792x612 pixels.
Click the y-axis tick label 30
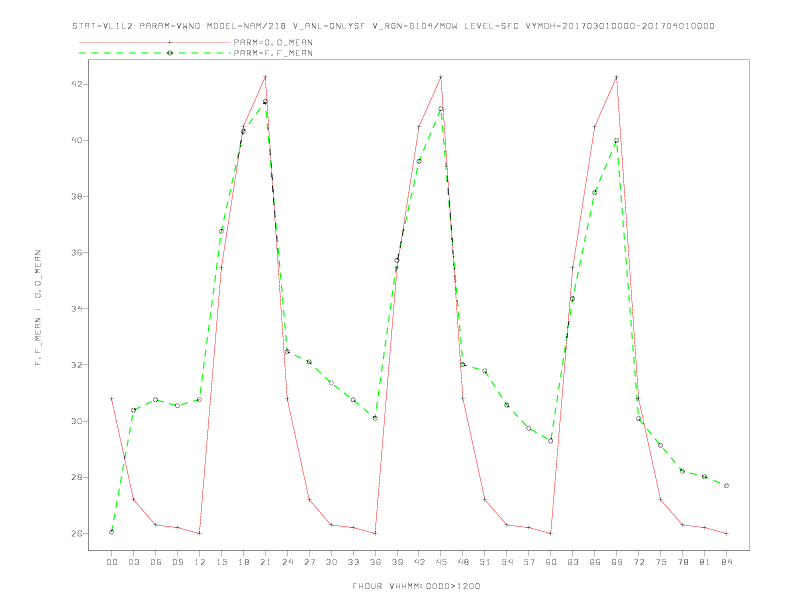pyautogui.click(x=76, y=421)
